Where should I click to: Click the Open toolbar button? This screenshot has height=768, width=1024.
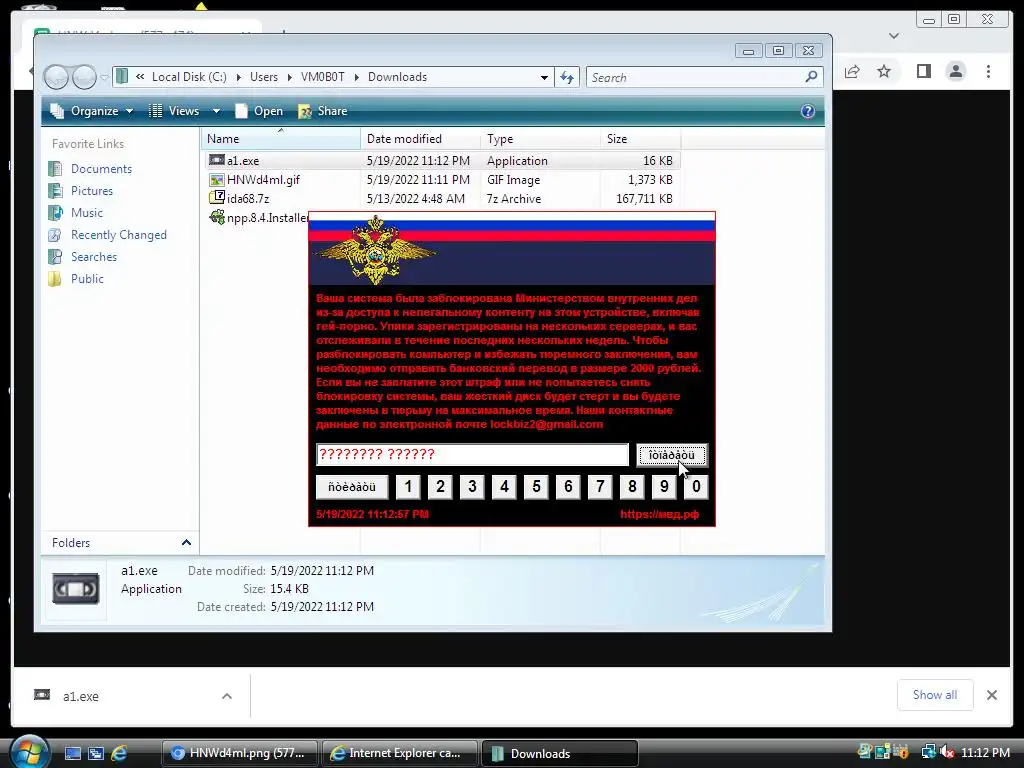(x=259, y=111)
